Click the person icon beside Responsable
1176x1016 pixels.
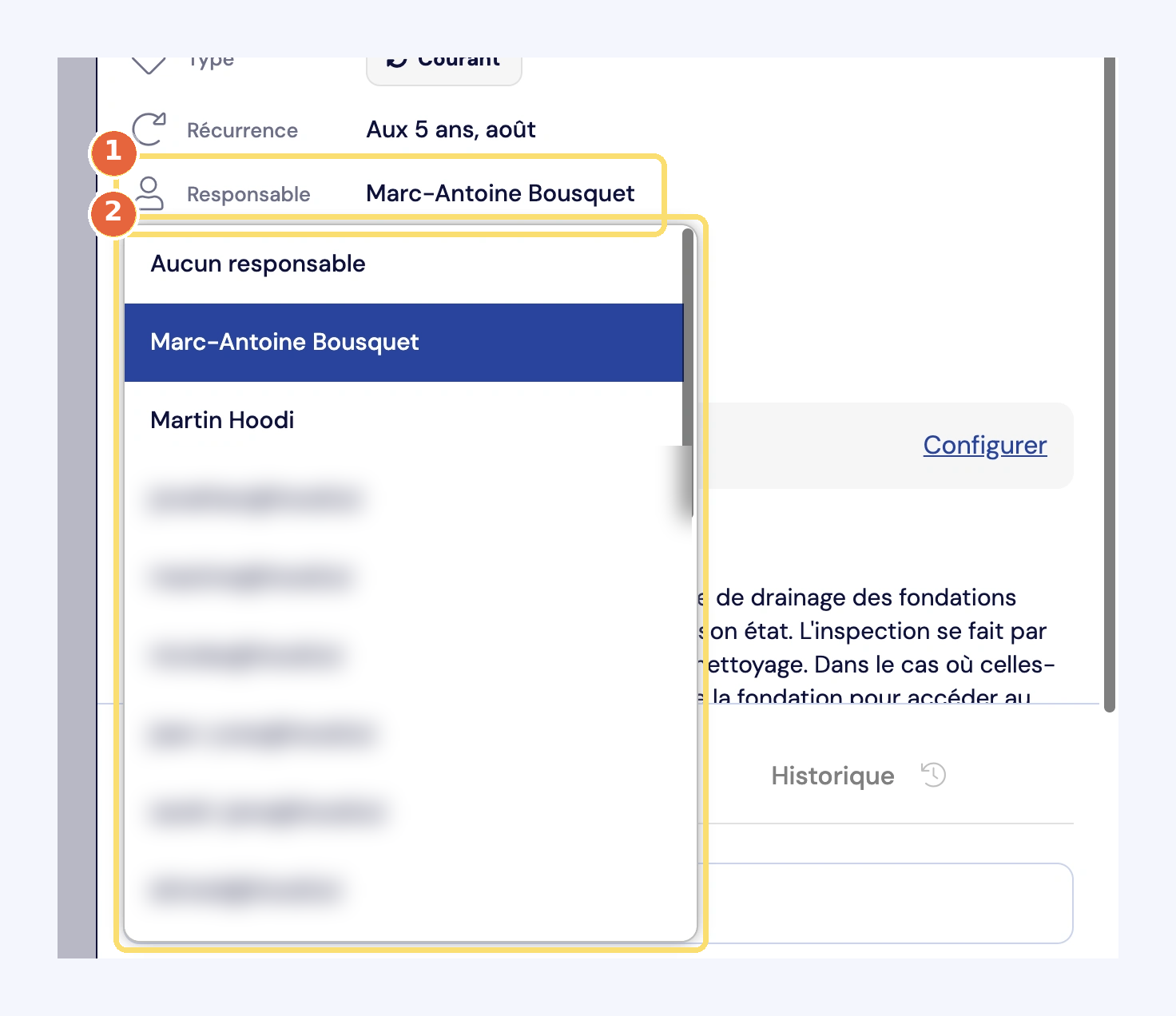click(x=149, y=193)
